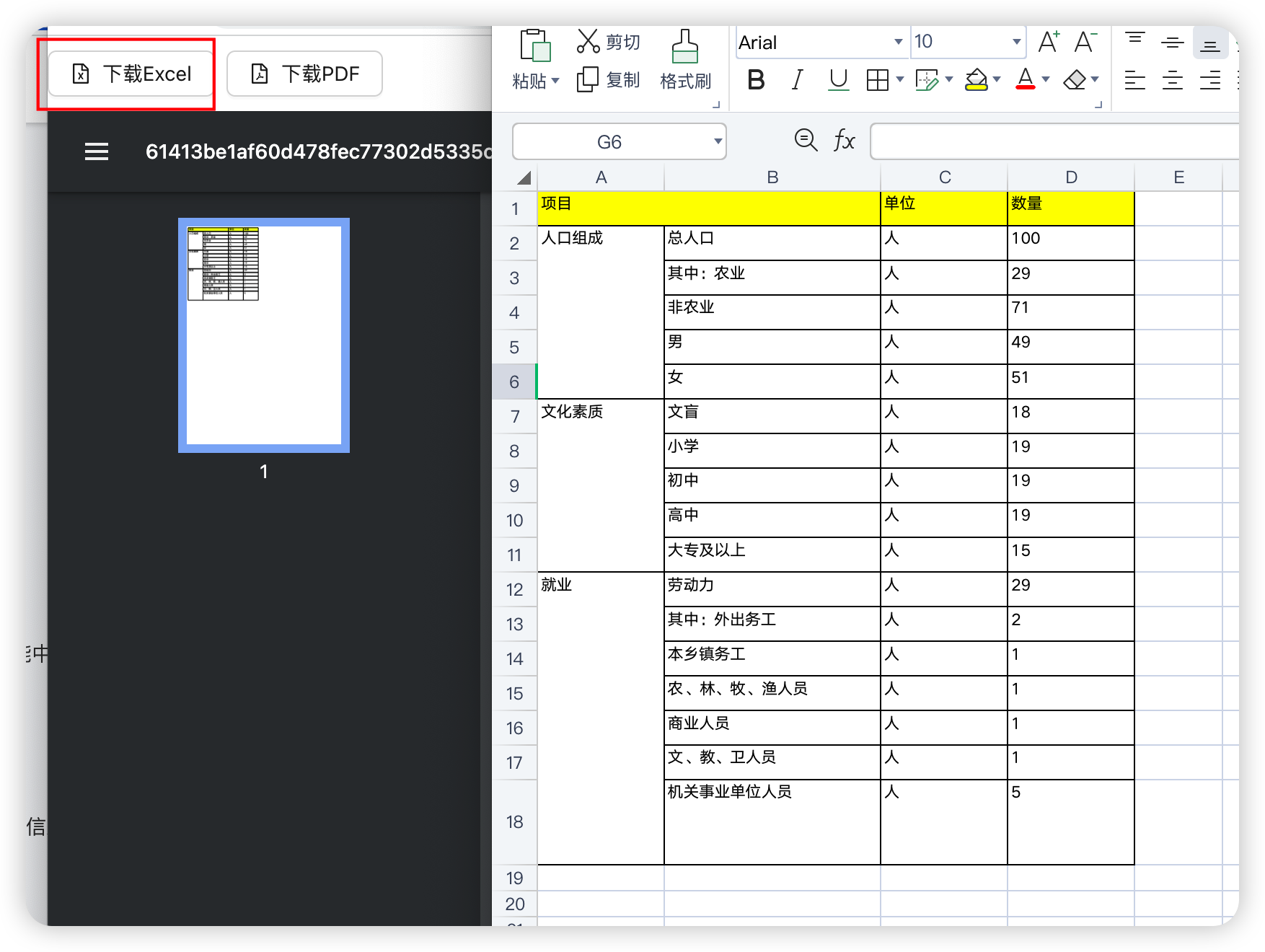Click the cell with value 100
The width and height of the screenshot is (1265, 952).
coord(1071,243)
